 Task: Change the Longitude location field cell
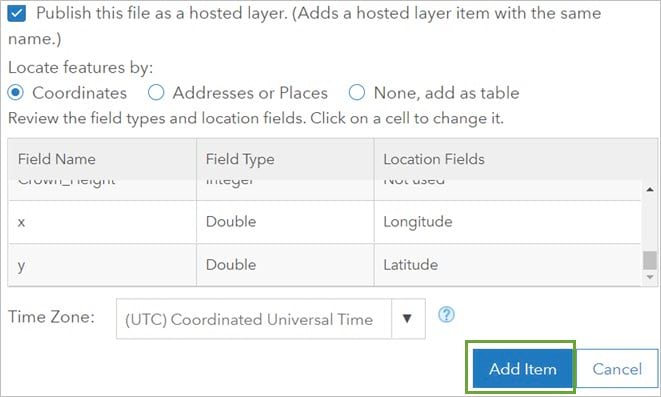tap(507, 222)
